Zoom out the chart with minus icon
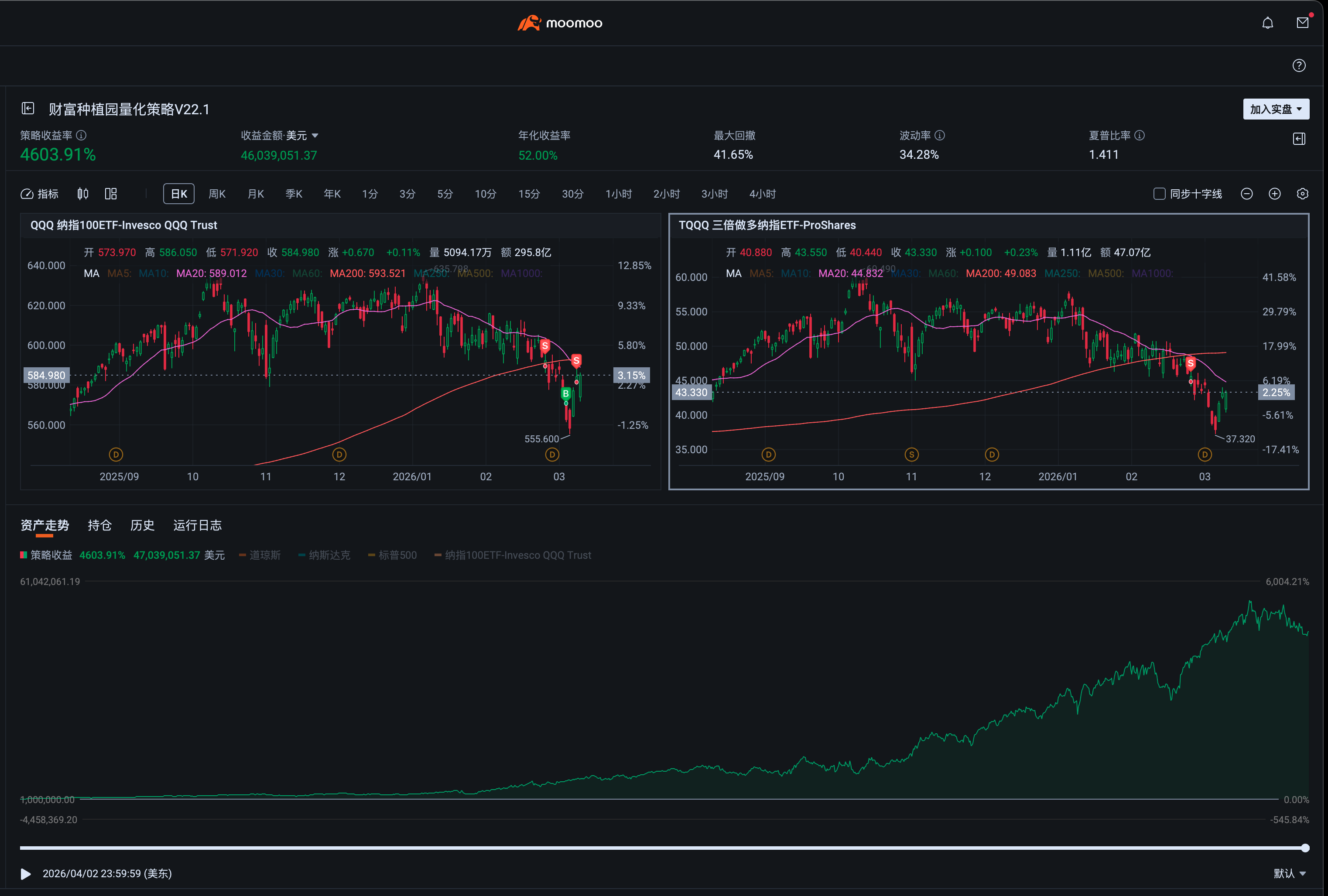 point(1247,194)
